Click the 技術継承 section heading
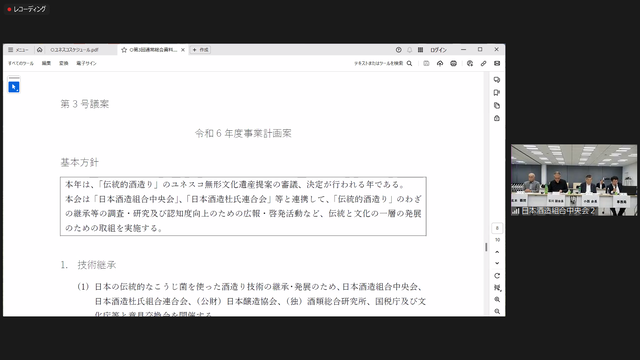Screen dimensions: 640x360 [97, 265]
